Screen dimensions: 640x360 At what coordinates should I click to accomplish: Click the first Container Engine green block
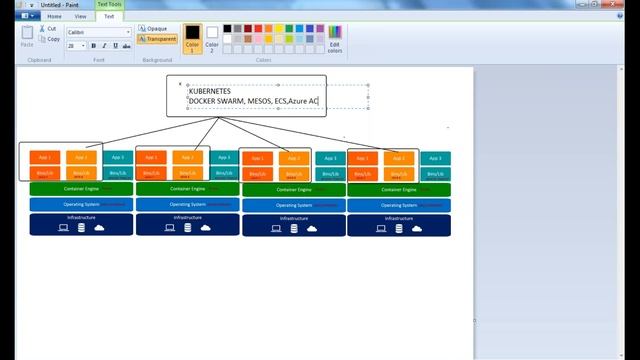pyautogui.click(x=81, y=189)
